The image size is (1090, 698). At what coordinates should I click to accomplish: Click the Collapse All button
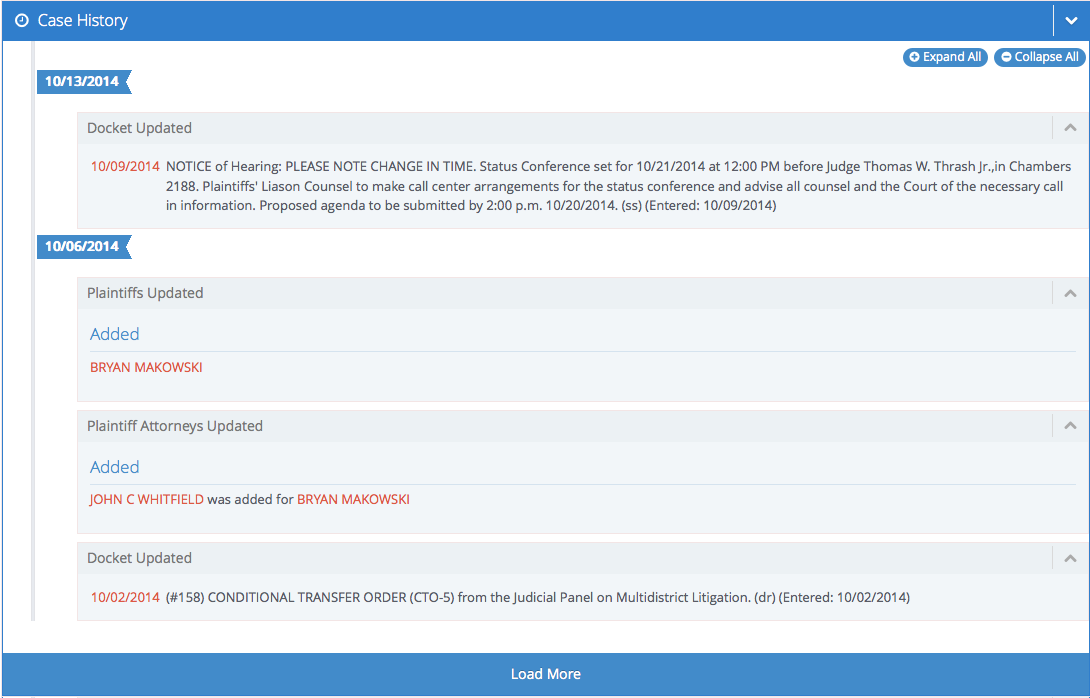[1039, 57]
